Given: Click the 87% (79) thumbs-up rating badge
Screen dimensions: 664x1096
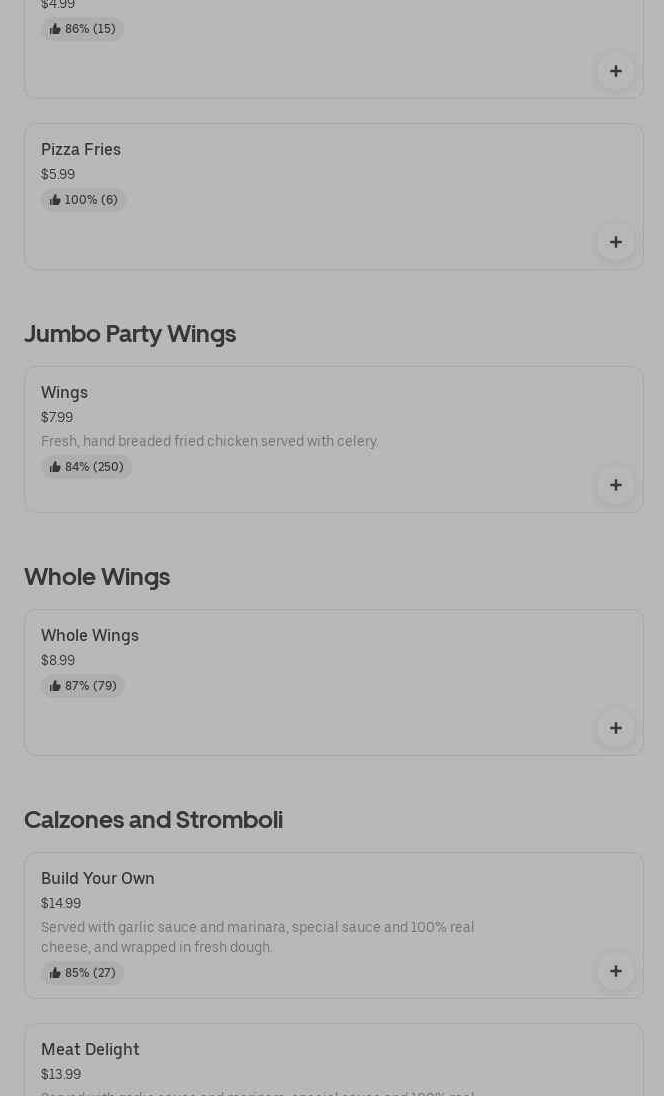Looking at the screenshot, I should pos(83,686).
